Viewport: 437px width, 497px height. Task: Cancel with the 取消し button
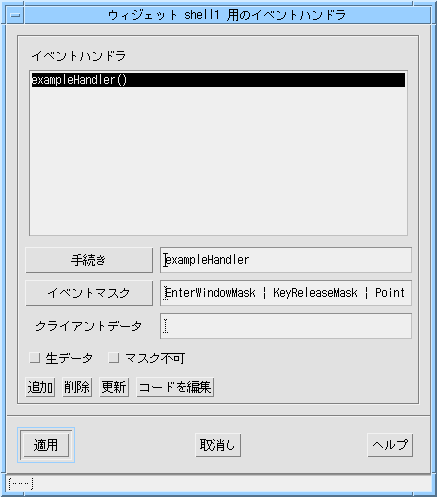click(x=218, y=445)
